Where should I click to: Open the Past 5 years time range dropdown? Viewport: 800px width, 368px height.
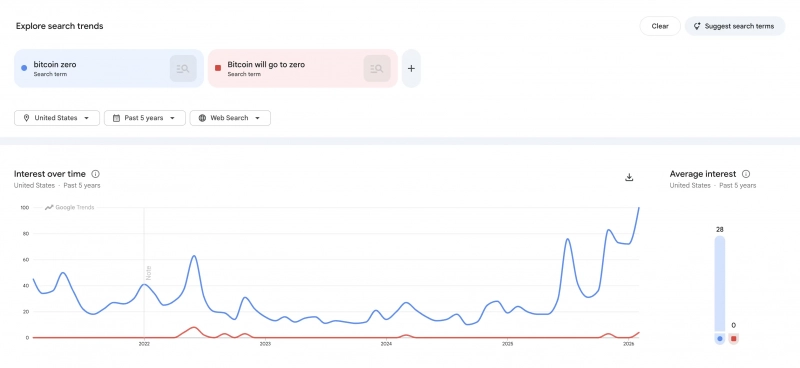145,118
